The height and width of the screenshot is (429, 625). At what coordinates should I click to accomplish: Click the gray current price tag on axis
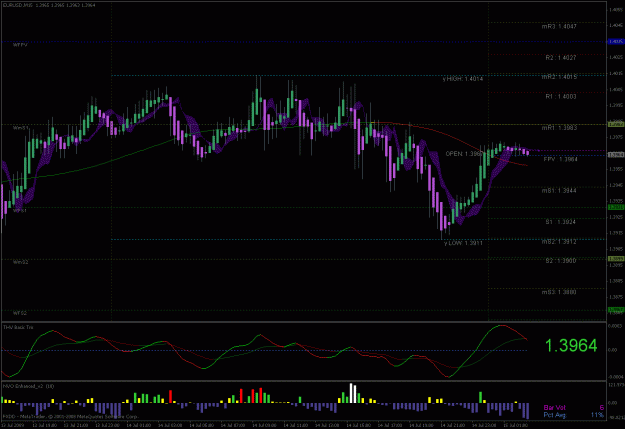615,155
